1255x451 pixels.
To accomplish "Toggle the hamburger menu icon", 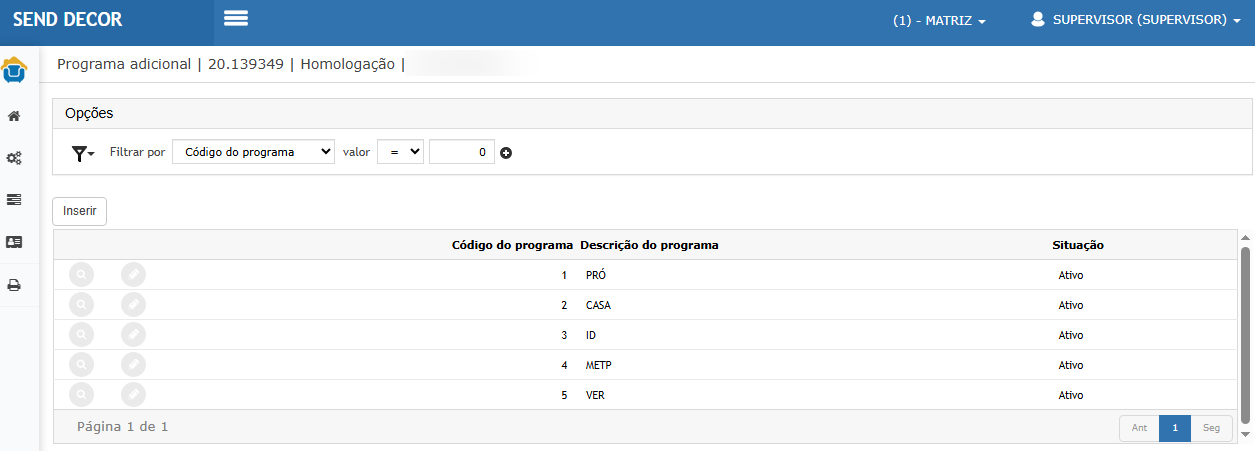I will coord(236,18).
